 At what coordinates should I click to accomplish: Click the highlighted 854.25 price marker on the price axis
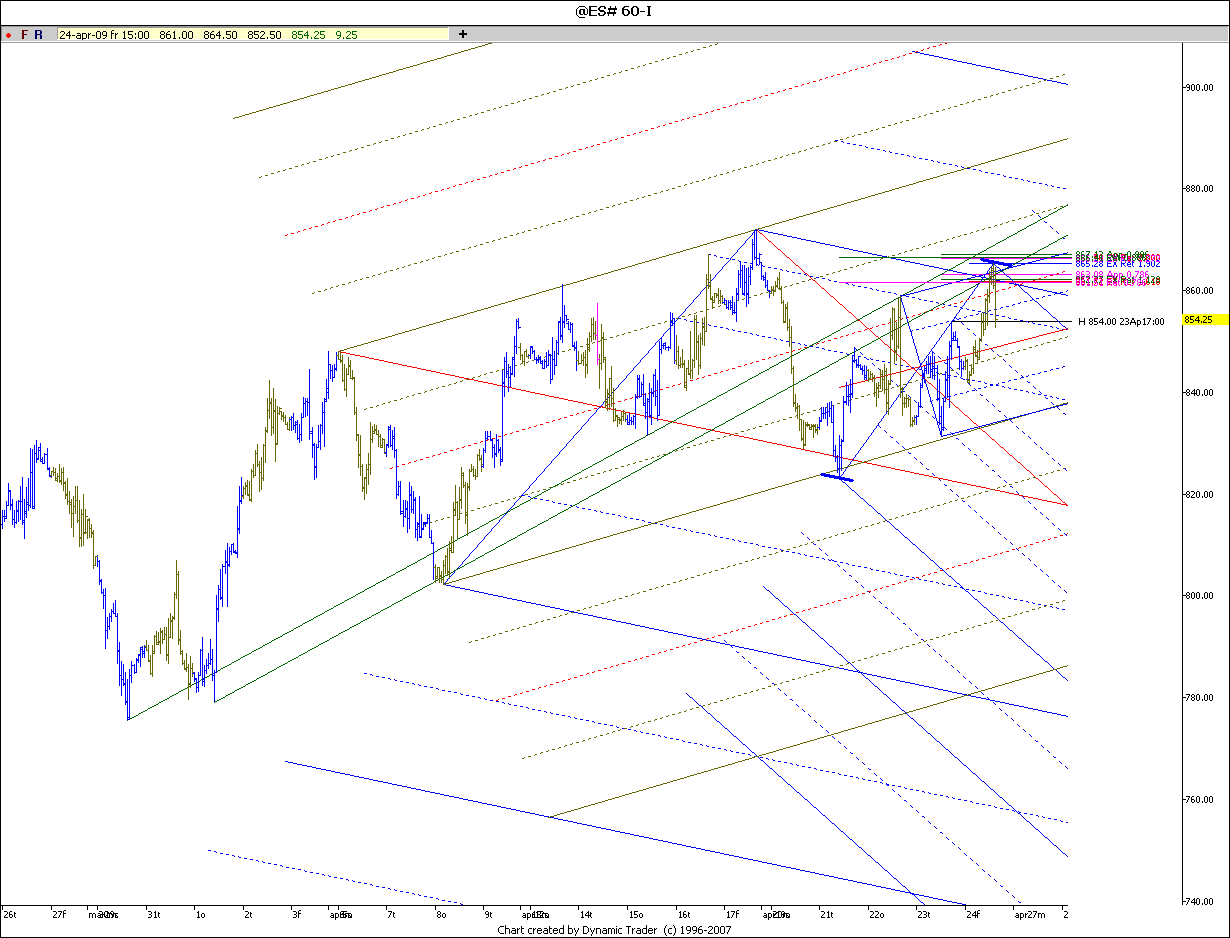(x=1205, y=320)
